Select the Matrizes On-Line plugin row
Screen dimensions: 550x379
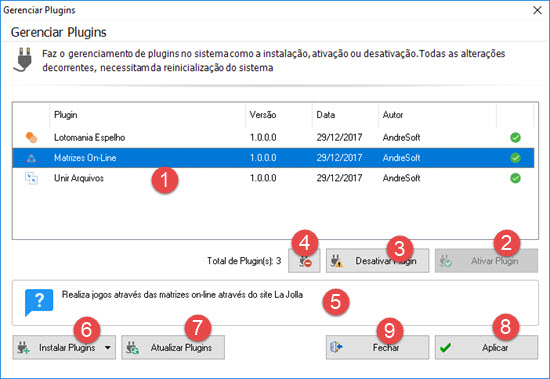click(273, 158)
